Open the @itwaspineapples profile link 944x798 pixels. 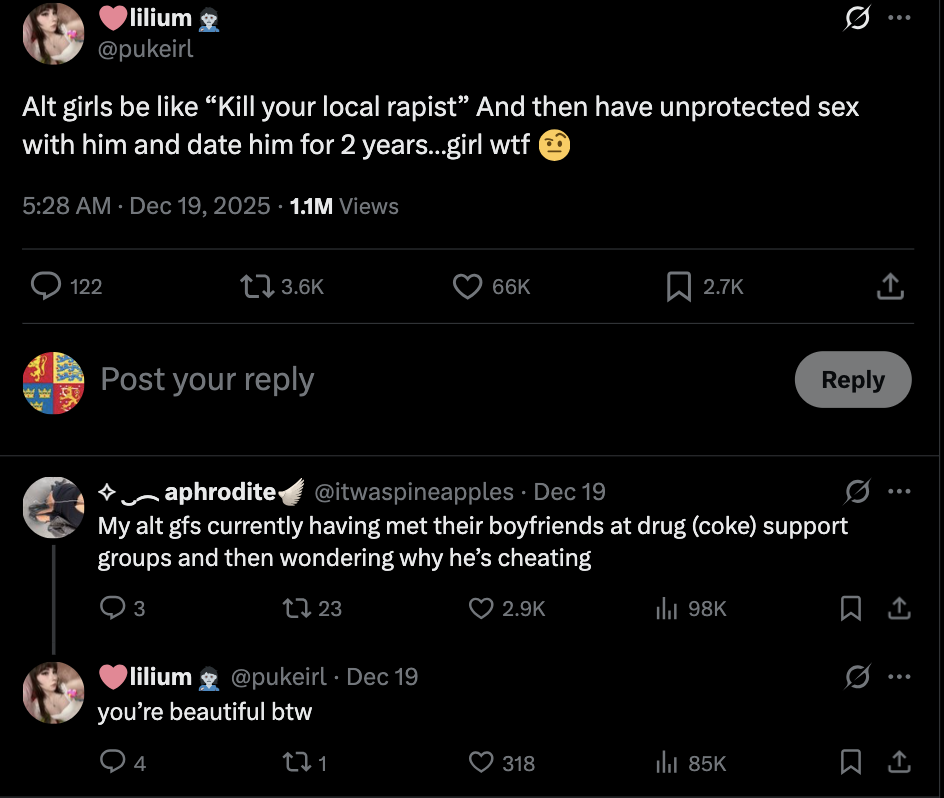(x=414, y=492)
